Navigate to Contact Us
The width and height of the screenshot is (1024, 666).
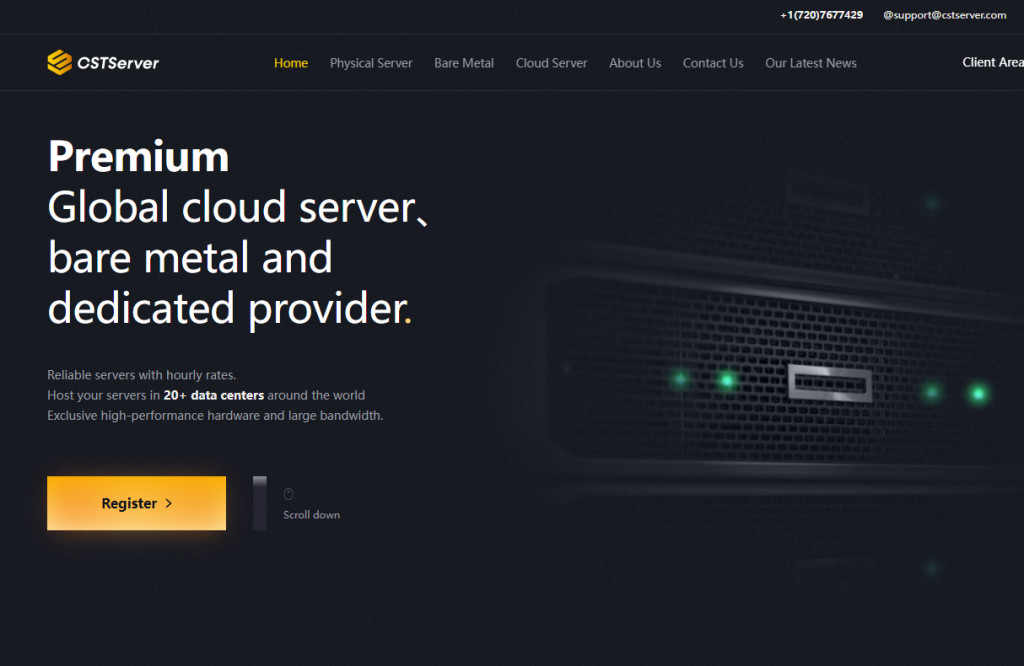tap(713, 63)
